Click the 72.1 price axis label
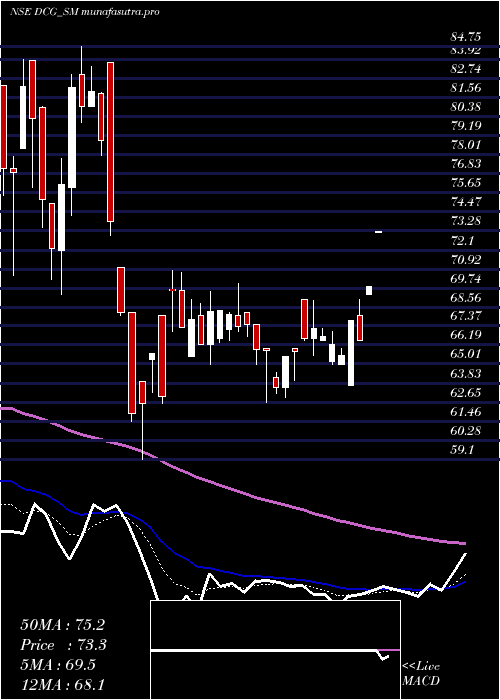Screen dimensions: 500x700 point(462,240)
